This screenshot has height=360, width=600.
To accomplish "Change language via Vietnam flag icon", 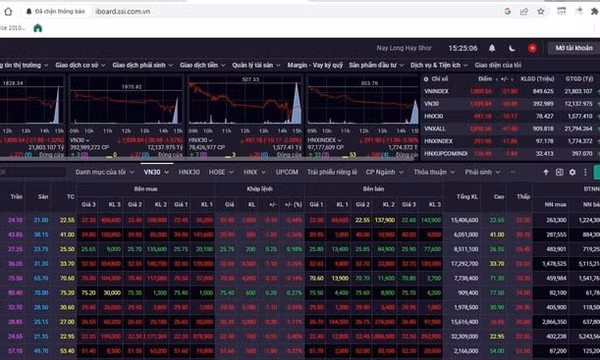I will tap(532, 48).
